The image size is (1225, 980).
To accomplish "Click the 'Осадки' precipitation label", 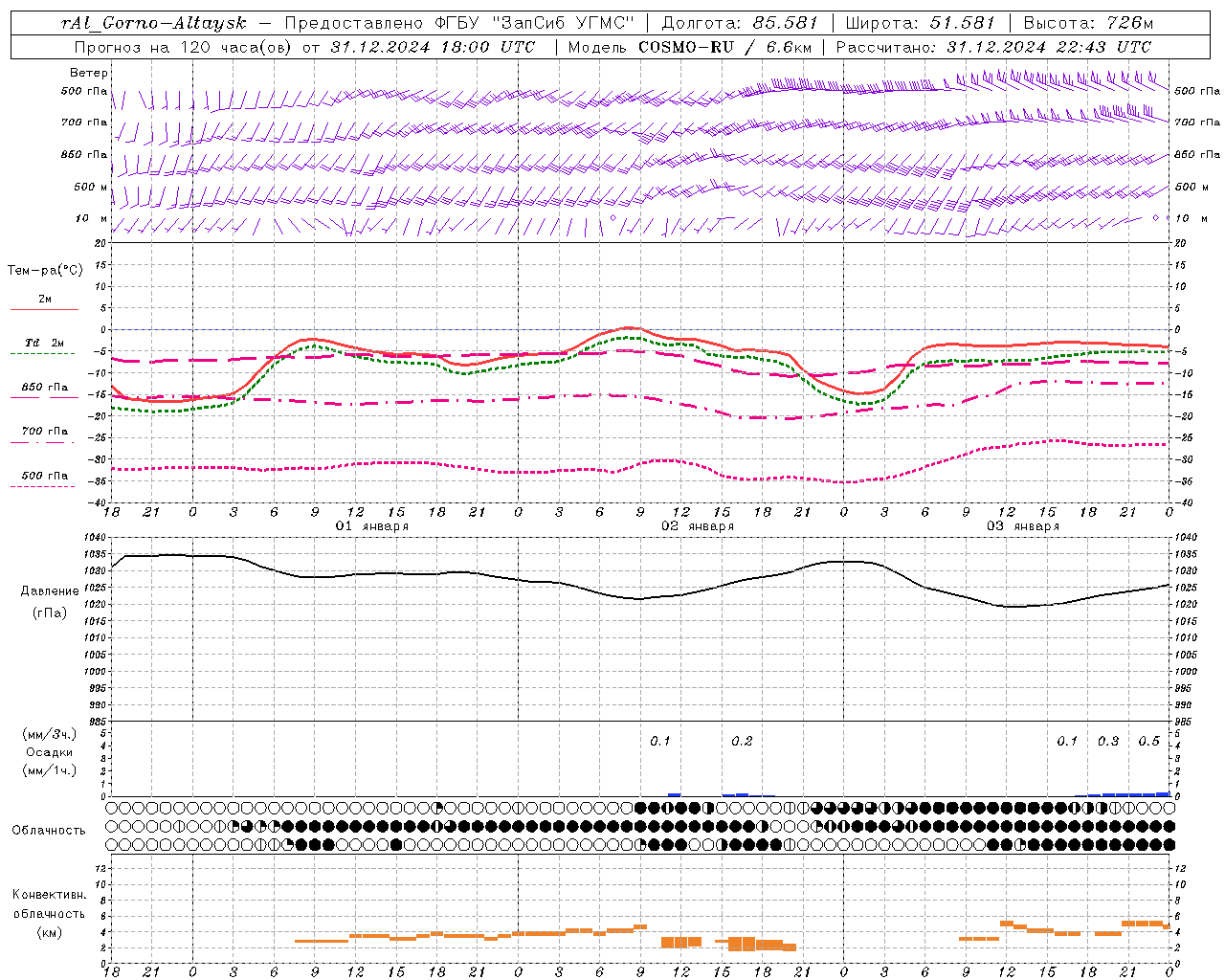I will 50,752.
